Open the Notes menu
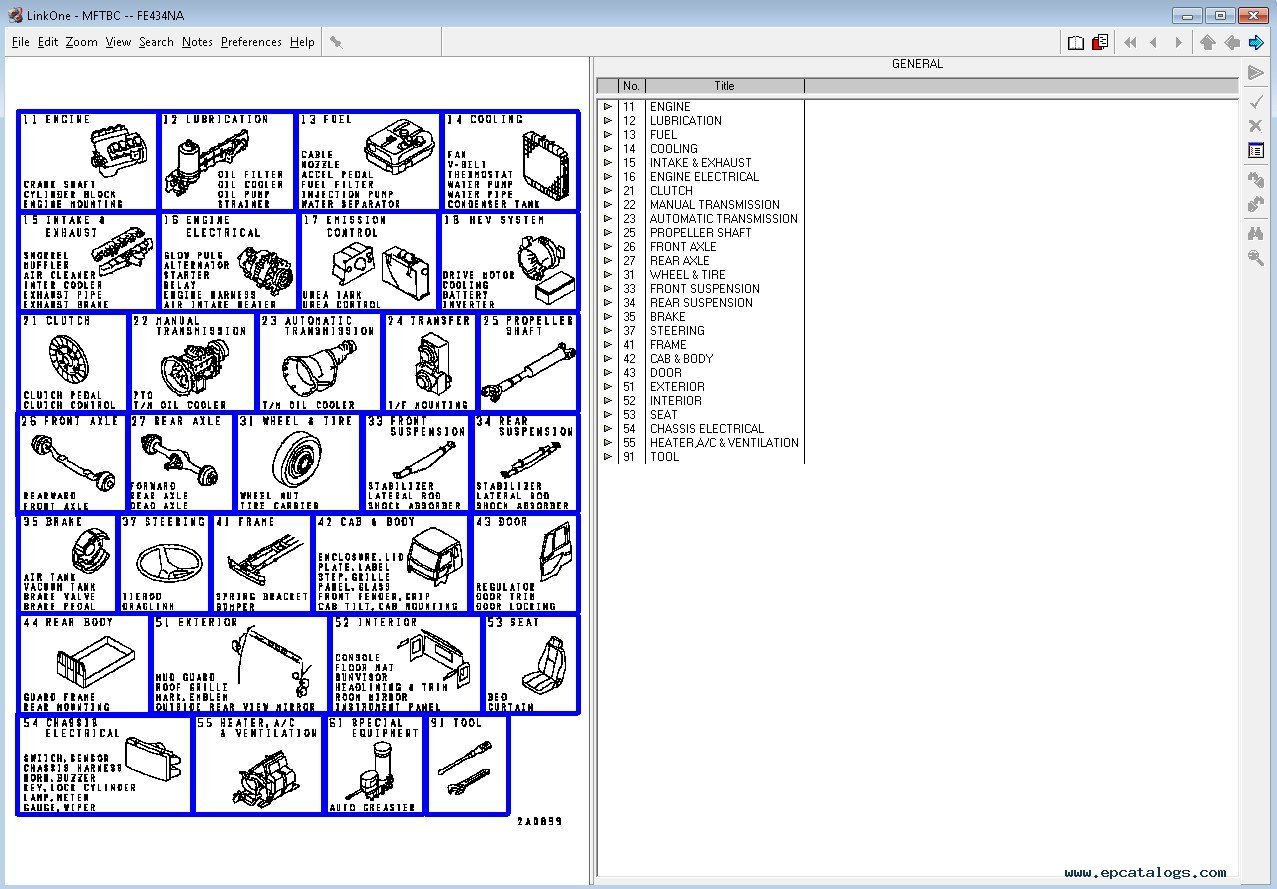This screenshot has height=889, width=1277. (x=197, y=42)
